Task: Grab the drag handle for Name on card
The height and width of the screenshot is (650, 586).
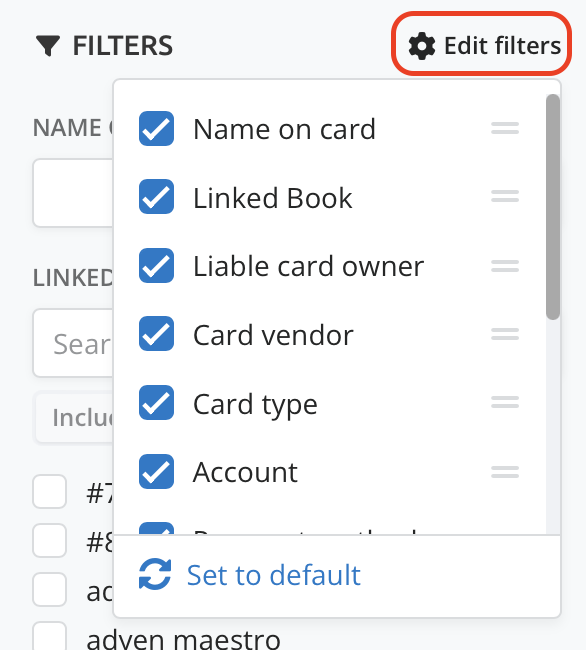Action: [x=505, y=128]
